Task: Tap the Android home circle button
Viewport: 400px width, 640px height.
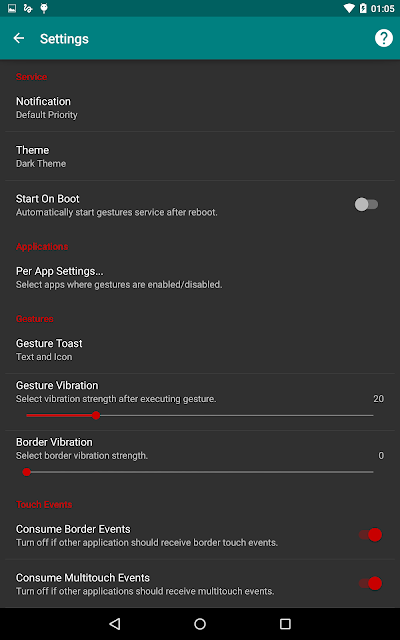Action: [x=200, y=623]
